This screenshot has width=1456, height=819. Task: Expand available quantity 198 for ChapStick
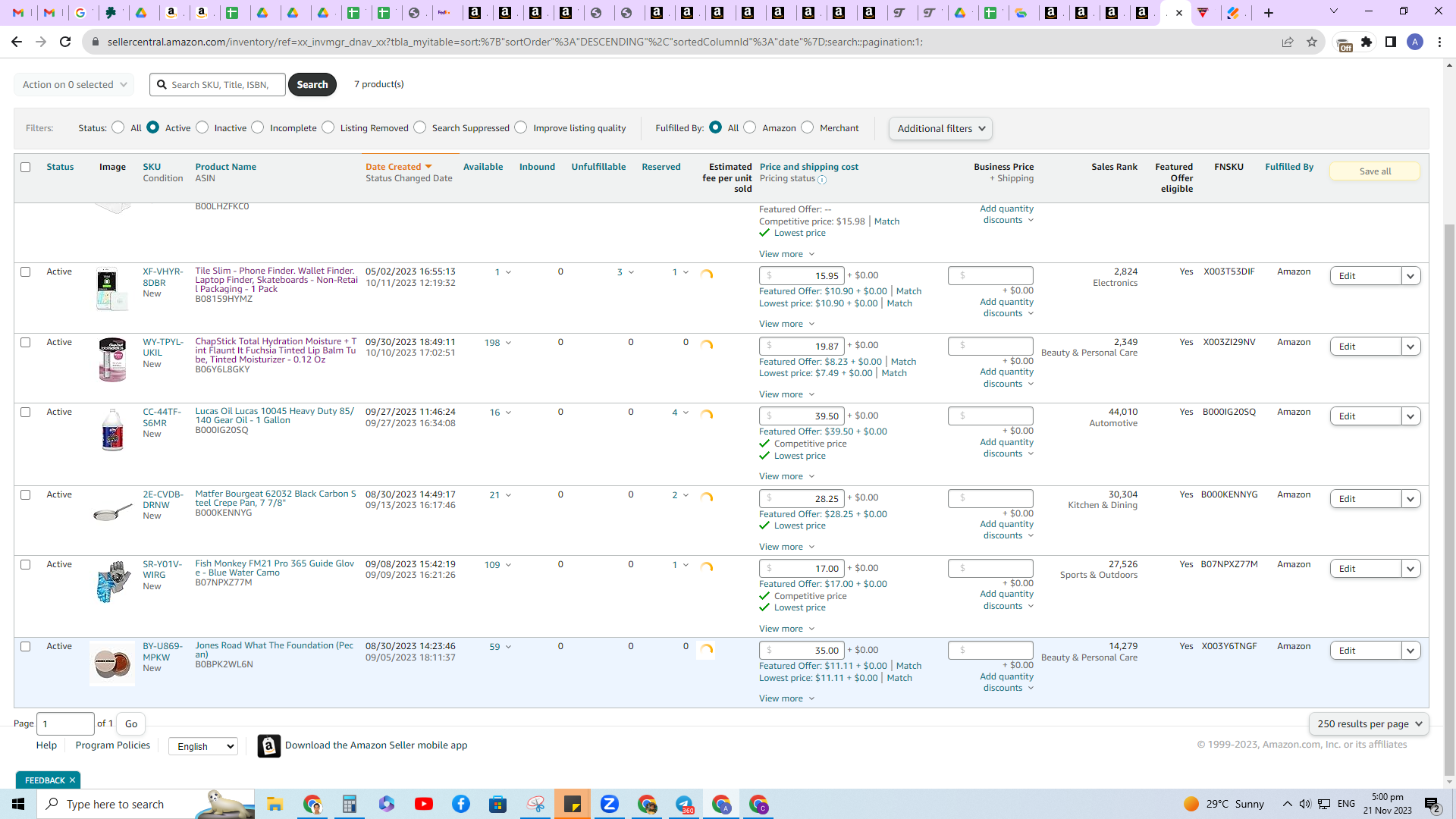point(498,343)
